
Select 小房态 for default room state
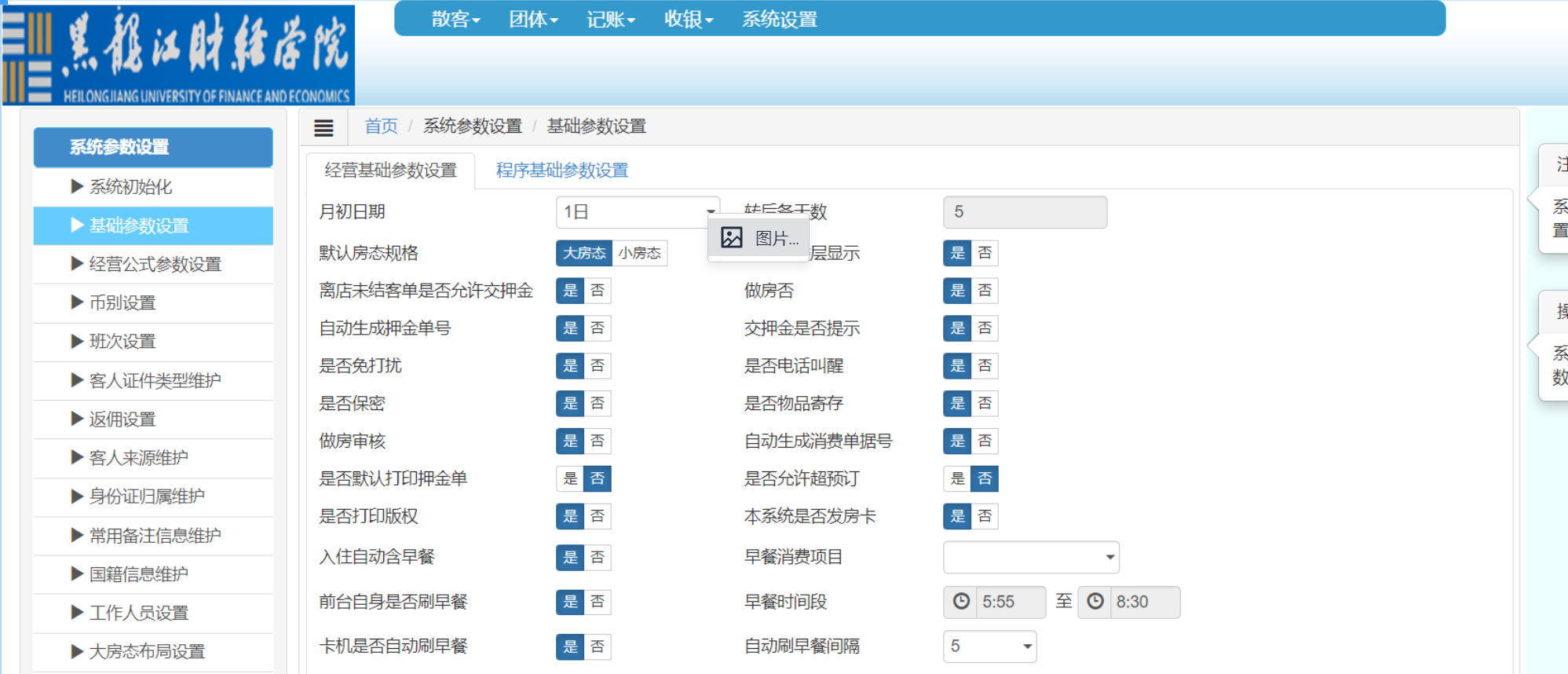639,253
